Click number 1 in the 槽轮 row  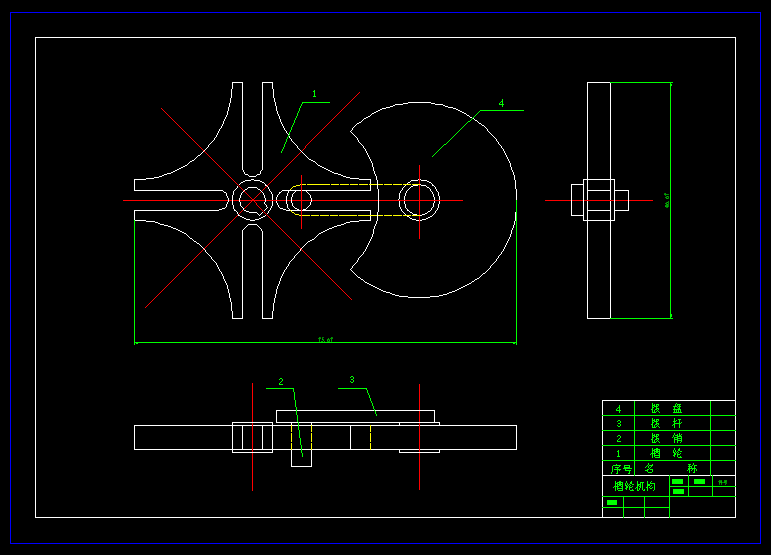coord(619,453)
